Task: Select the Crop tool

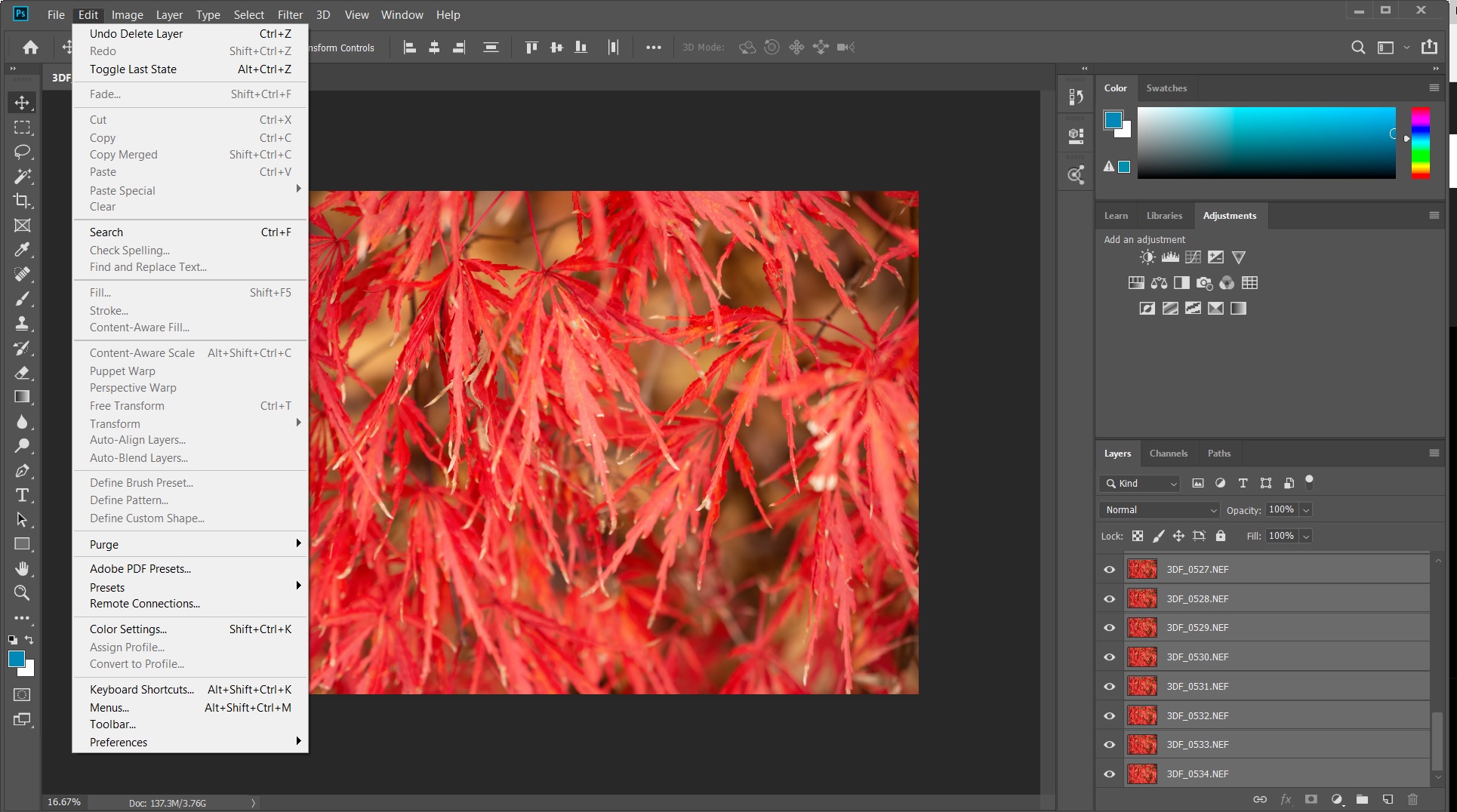Action: 22,201
